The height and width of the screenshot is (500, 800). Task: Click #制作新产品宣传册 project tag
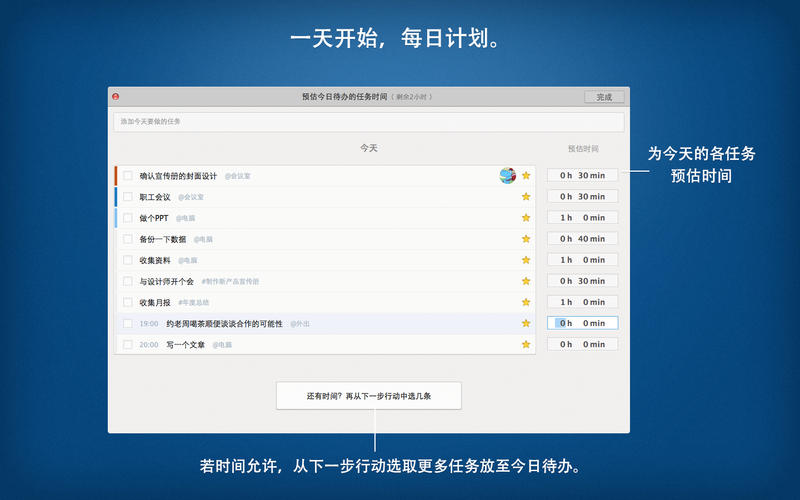230,282
